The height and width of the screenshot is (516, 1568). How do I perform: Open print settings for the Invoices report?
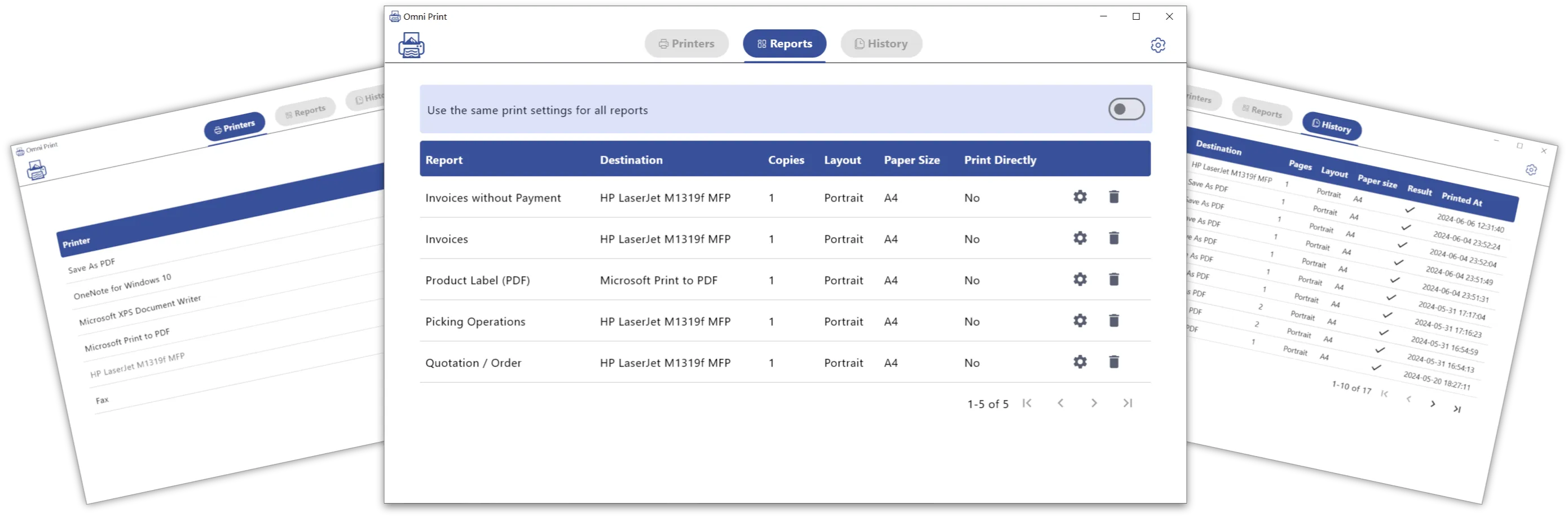[1079, 238]
